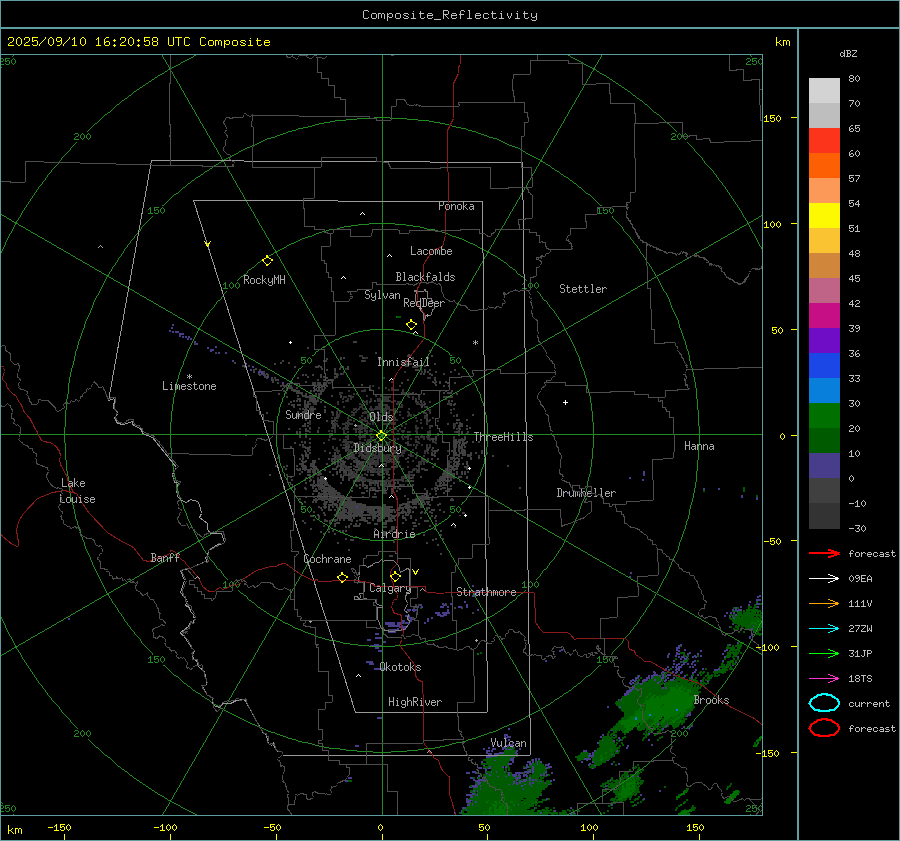900x841 pixels.
Task: Click the yellow diamond marker under Cochrane
Action: pyautogui.click(x=343, y=577)
